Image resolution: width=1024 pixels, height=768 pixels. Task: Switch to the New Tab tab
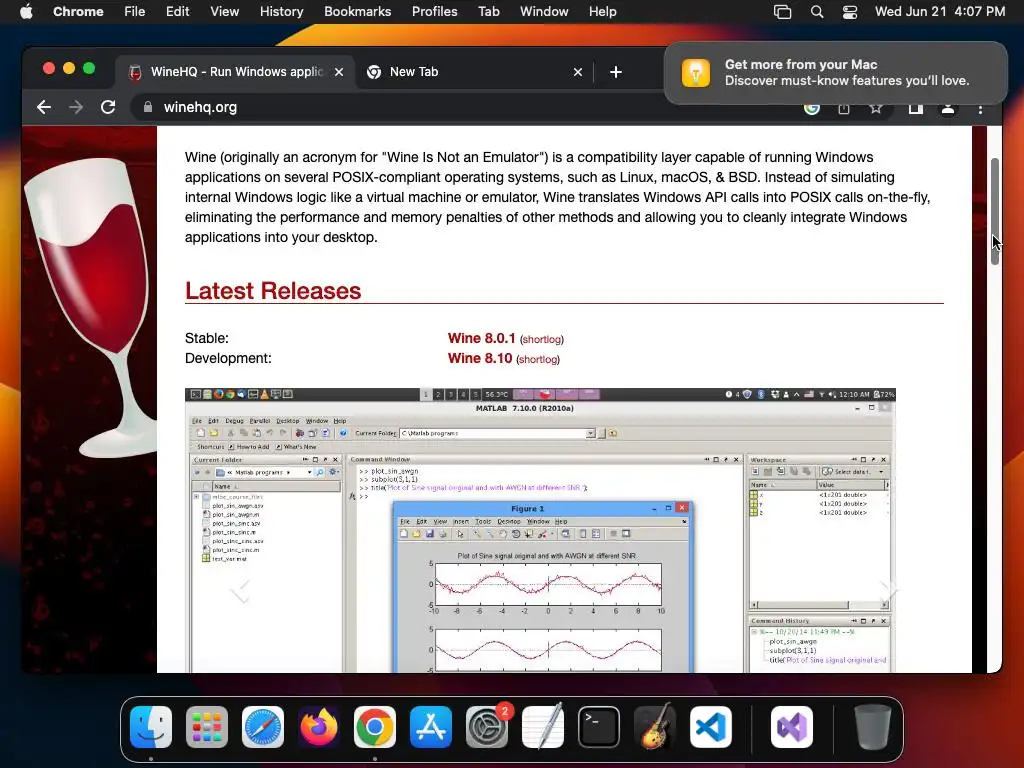(473, 72)
